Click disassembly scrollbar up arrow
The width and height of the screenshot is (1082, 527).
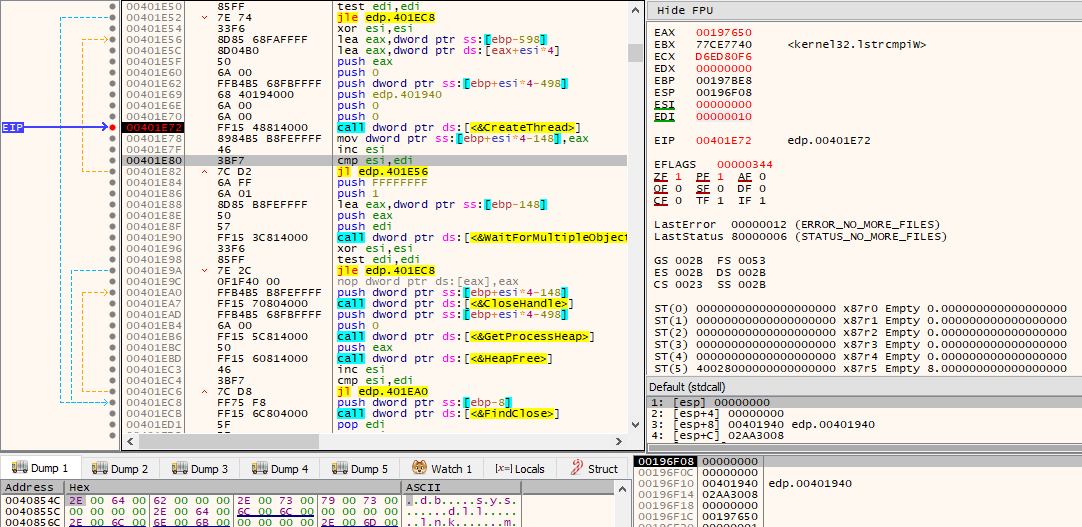click(x=634, y=8)
